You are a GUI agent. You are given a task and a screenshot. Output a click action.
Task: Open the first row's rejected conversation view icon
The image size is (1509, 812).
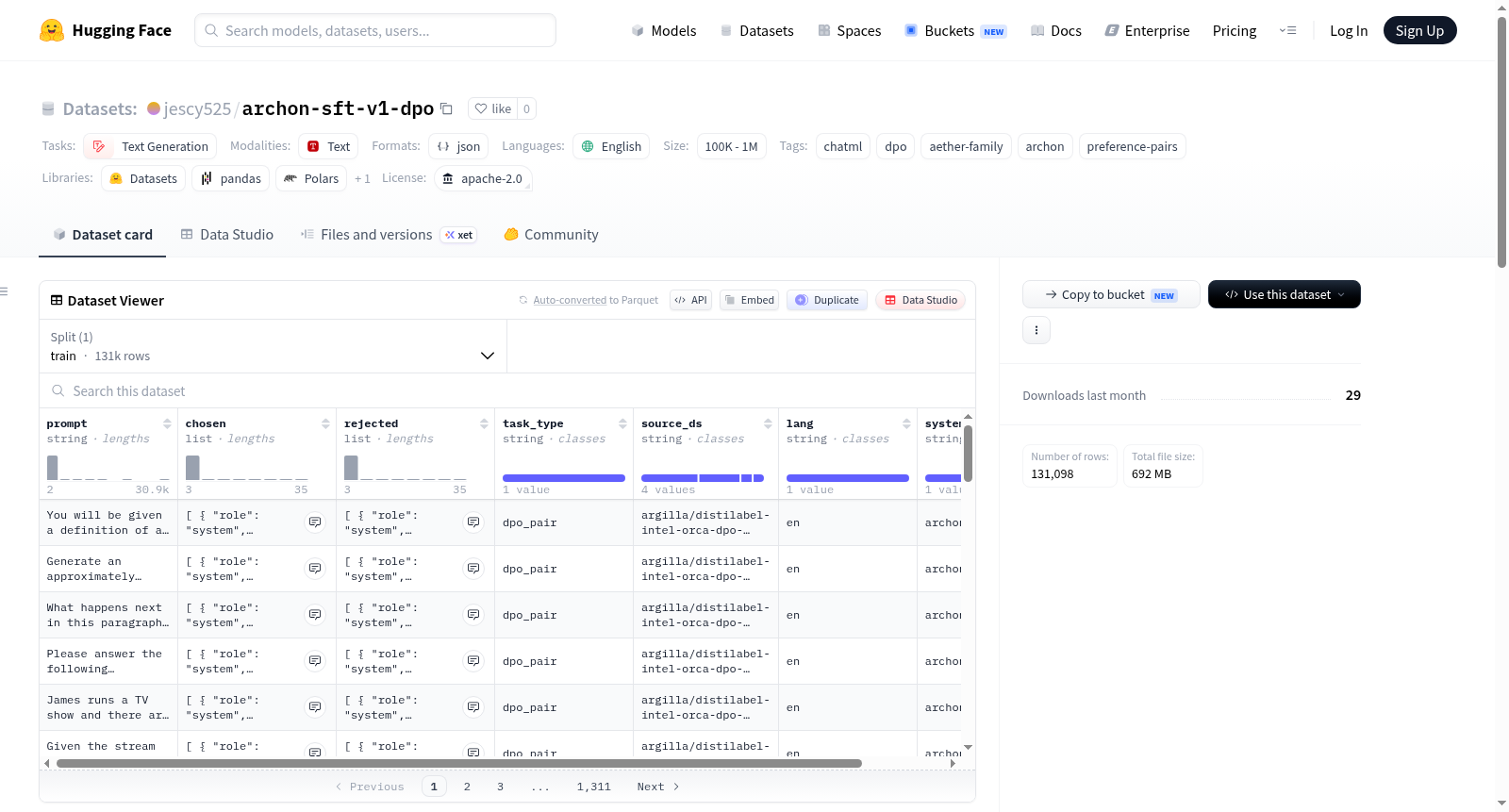click(473, 522)
